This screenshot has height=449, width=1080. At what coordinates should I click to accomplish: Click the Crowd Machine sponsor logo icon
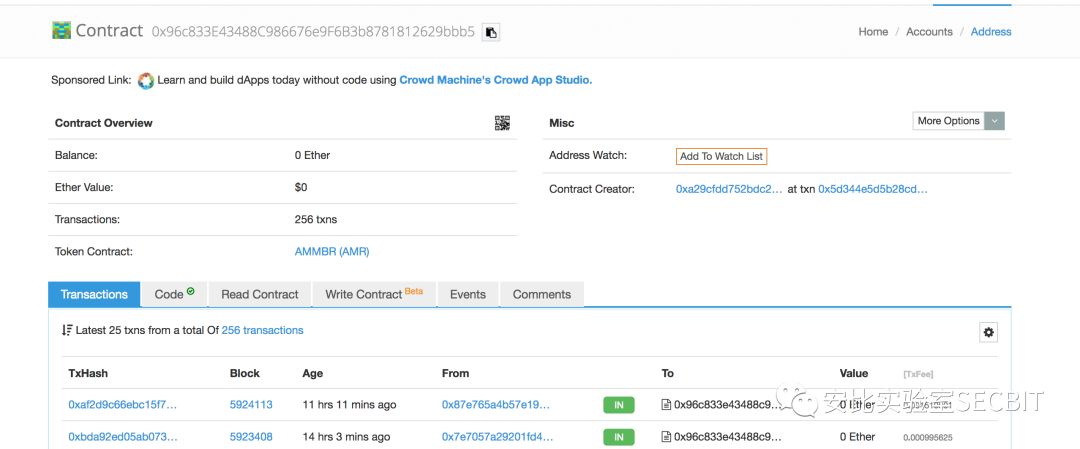[145, 81]
